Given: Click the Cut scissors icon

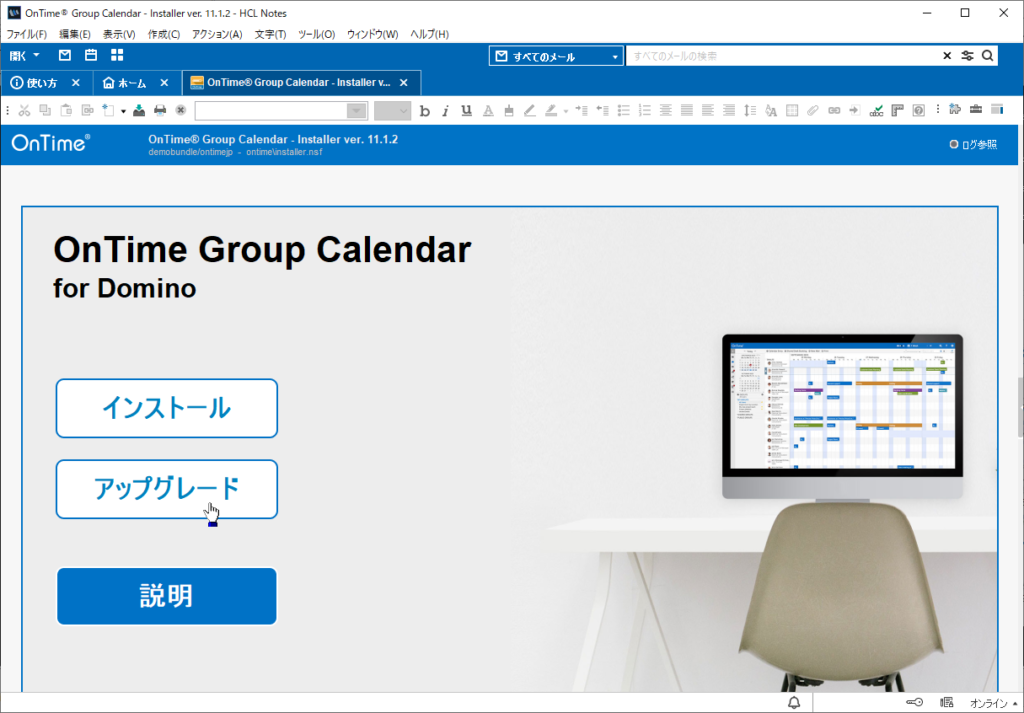Looking at the screenshot, I should (x=24, y=110).
